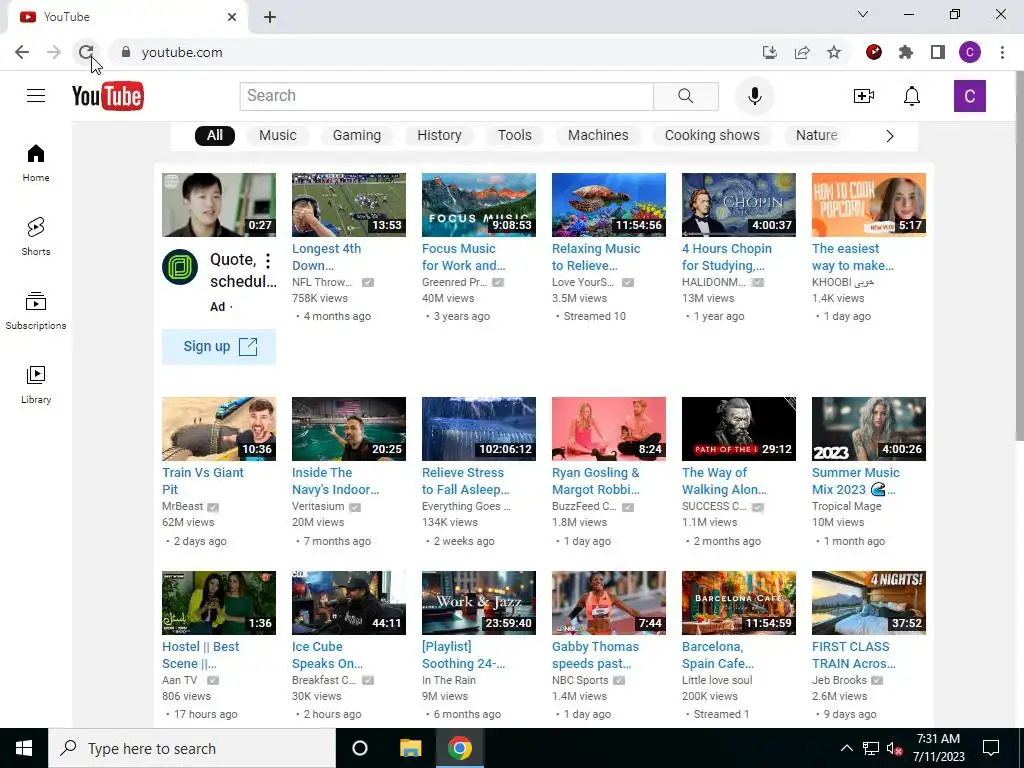1024x768 pixels.
Task: Open the Chrome side panel icon
Action: click(938, 52)
